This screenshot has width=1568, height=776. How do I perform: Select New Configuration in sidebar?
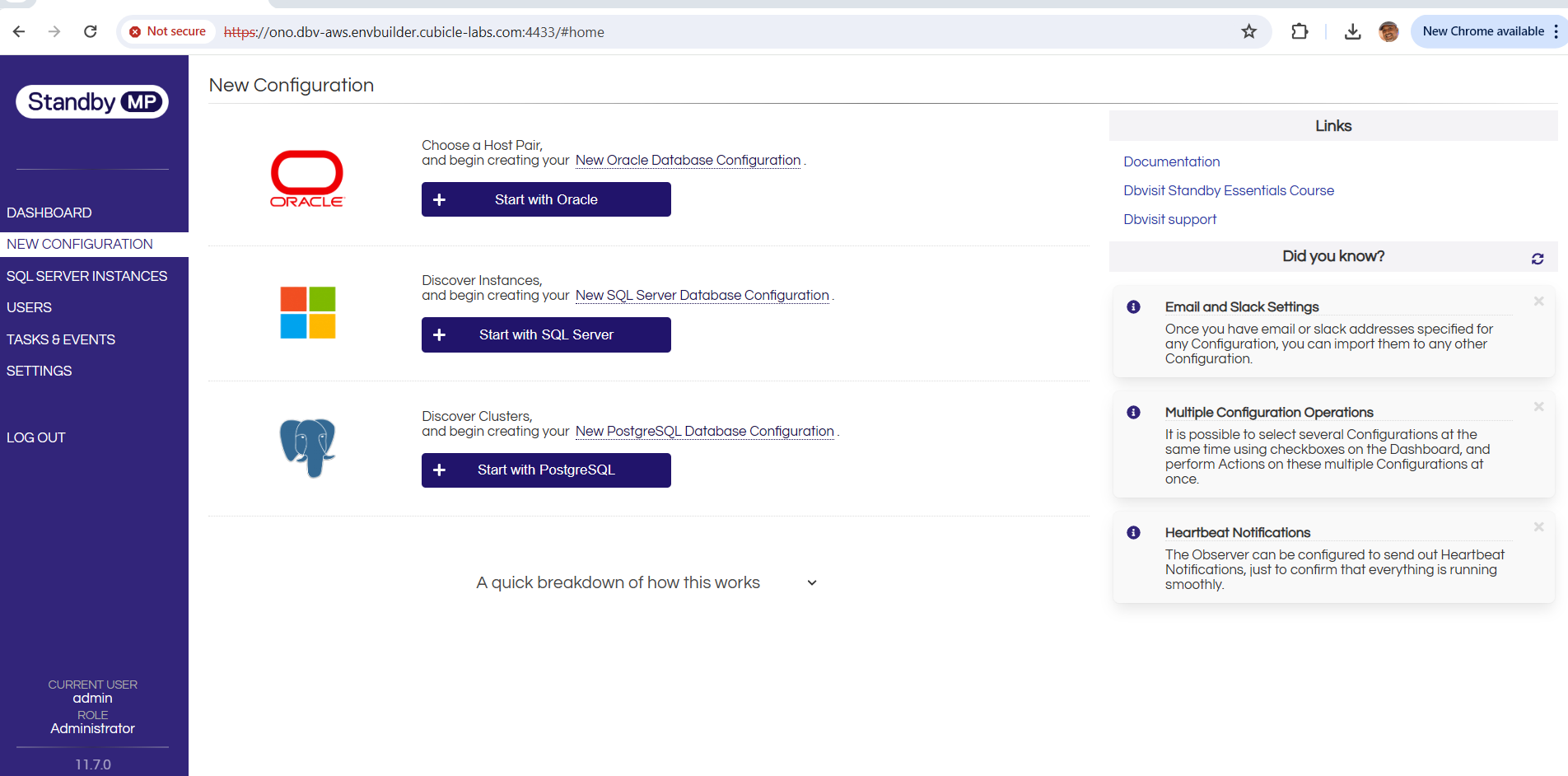(94, 244)
